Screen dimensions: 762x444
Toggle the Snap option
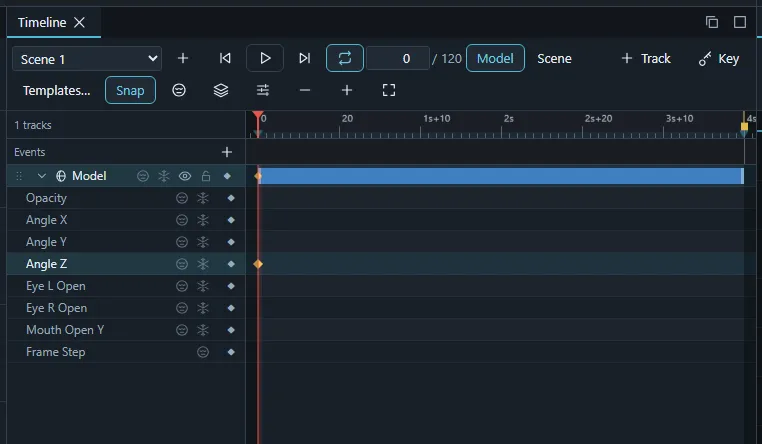coord(130,90)
